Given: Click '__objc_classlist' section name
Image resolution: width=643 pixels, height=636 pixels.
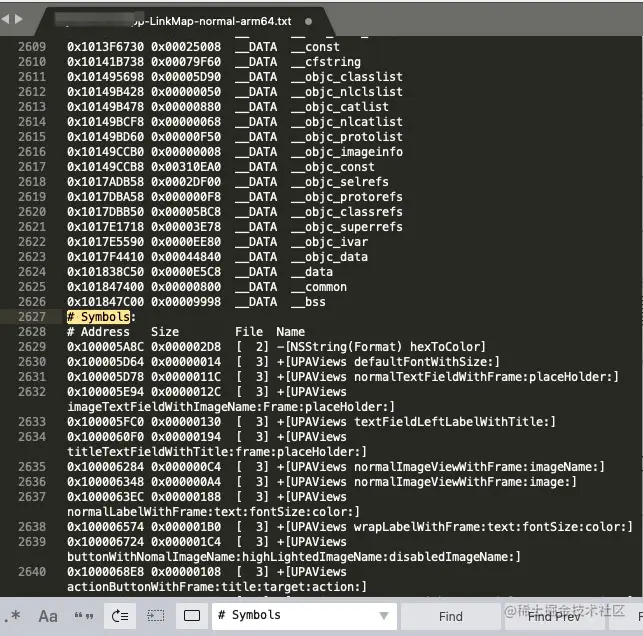Looking at the screenshot, I should (x=347, y=77).
